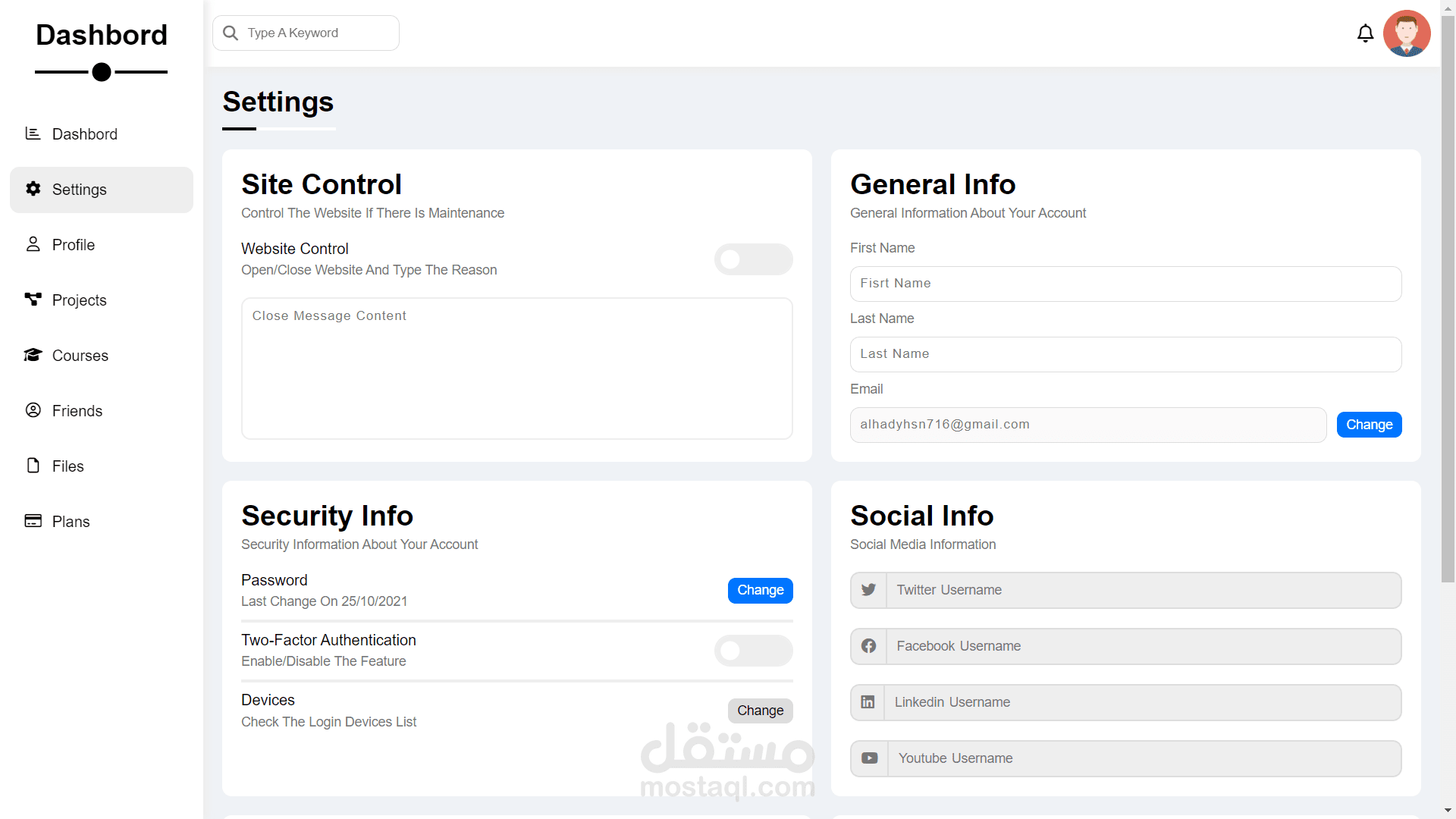
Task: Click the Change button for Devices
Action: pyautogui.click(x=760, y=711)
